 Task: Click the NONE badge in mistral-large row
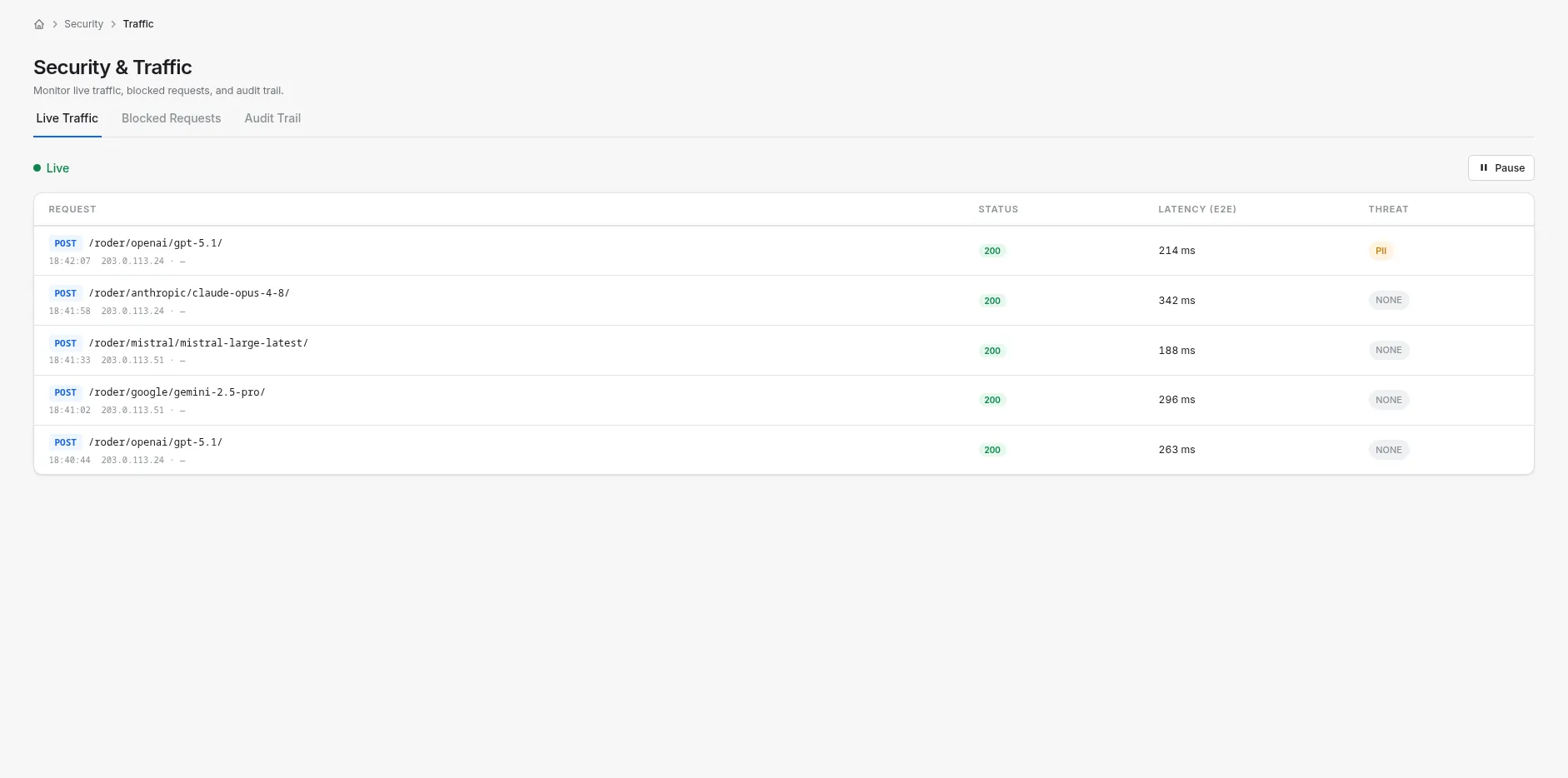[x=1389, y=350]
